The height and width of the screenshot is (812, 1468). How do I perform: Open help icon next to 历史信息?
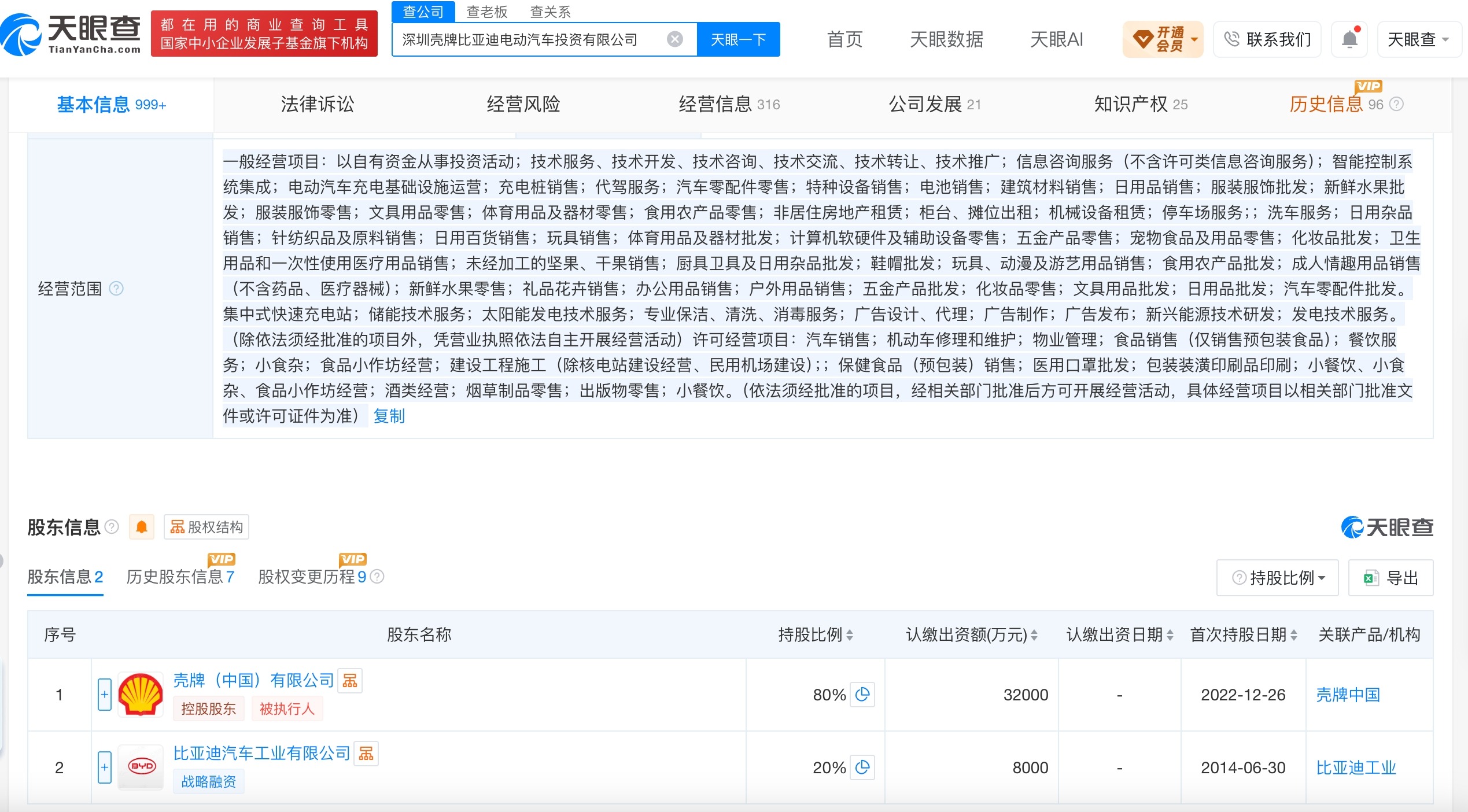[x=1396, y=104]
